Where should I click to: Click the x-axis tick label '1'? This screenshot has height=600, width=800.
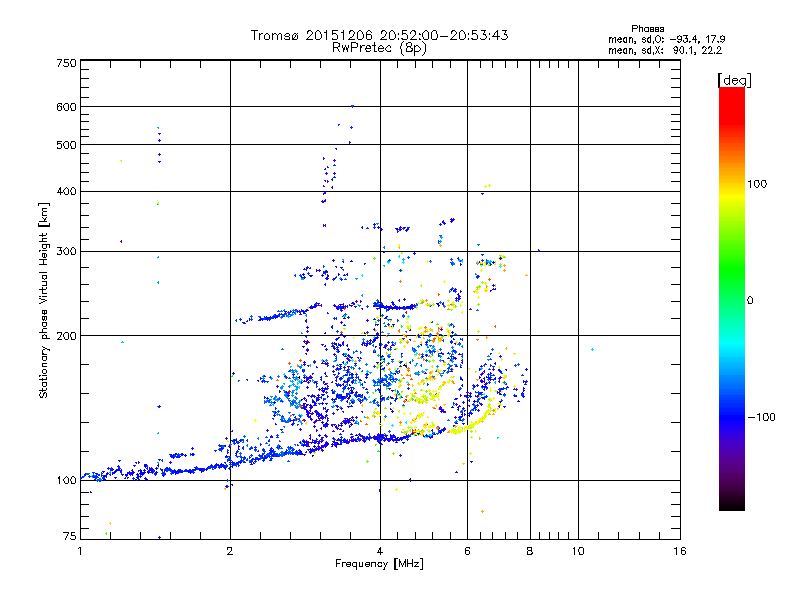[x=80, y=551]
